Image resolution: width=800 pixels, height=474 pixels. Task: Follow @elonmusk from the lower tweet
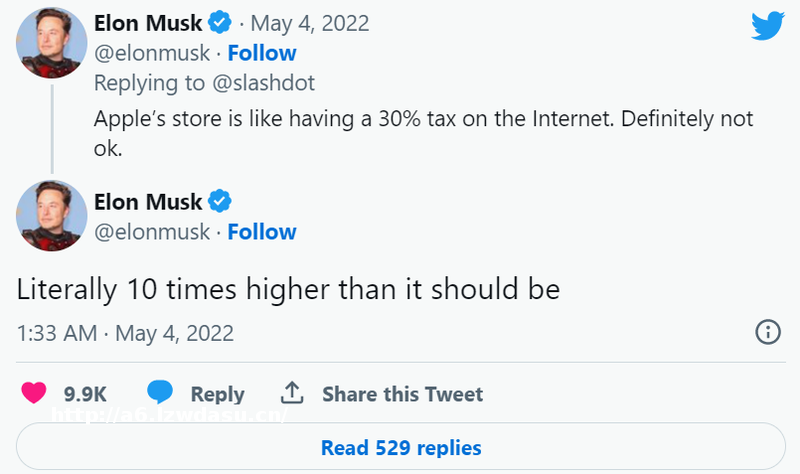(262, 232)
